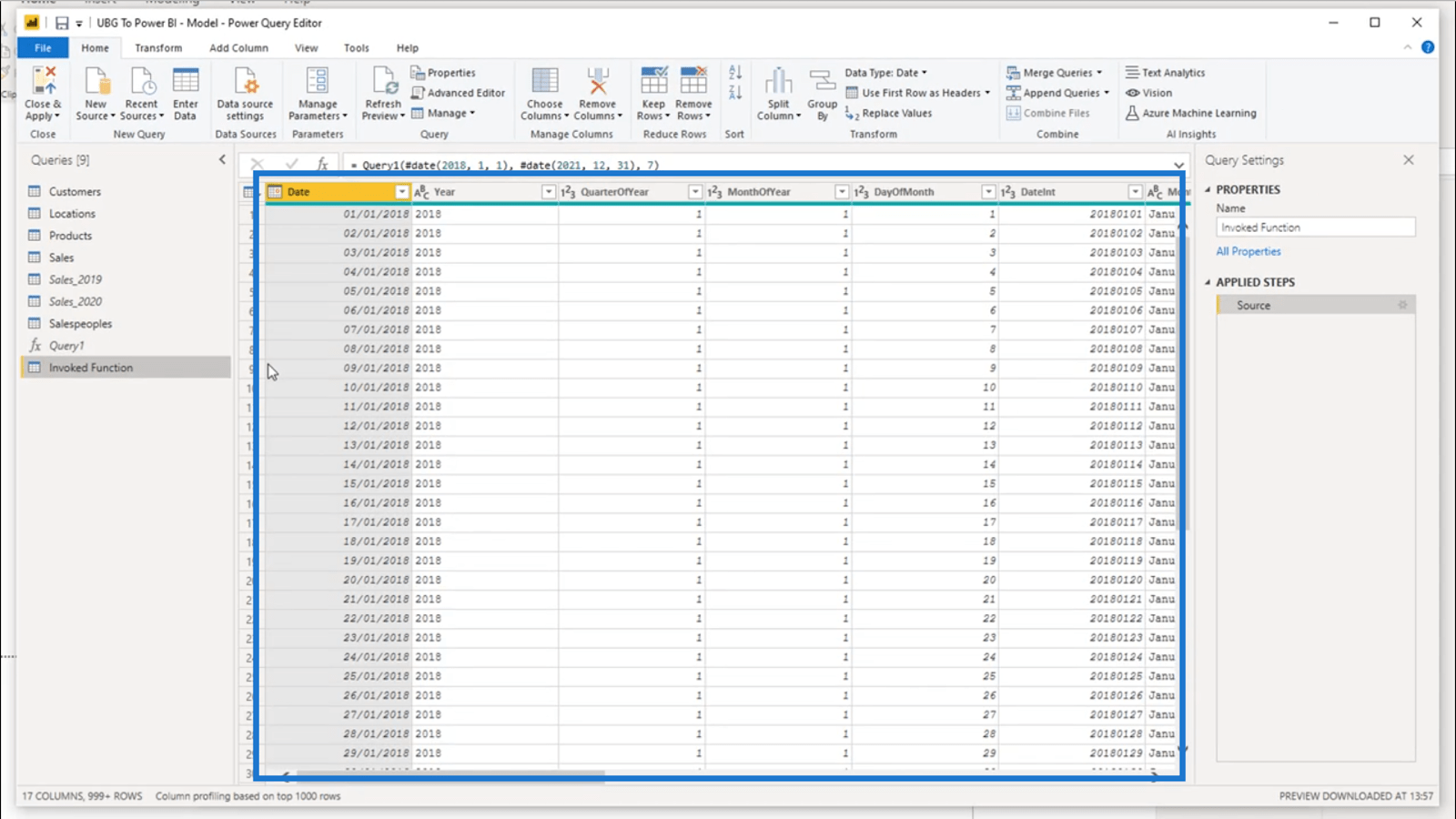The height and width of the screenshot is (819, 1456).
Task: Sort descending with the Z-A icon
Action: click(x=735, y=93)
